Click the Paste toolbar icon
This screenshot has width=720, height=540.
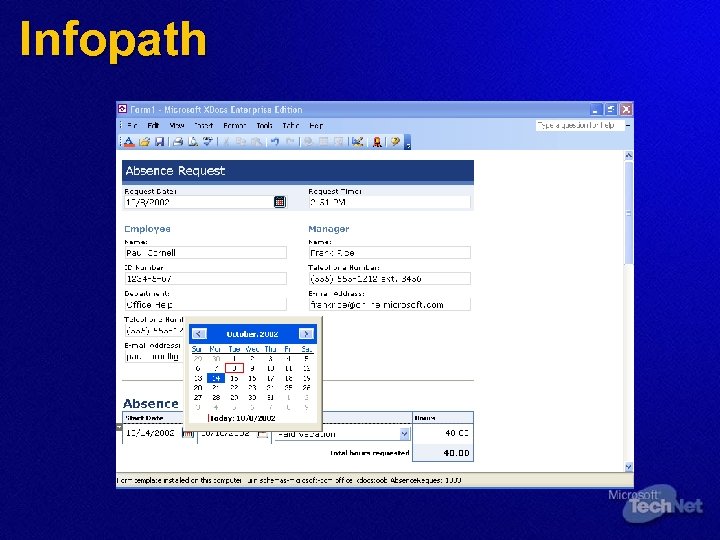pyautogui.click(x=256, y=142)
